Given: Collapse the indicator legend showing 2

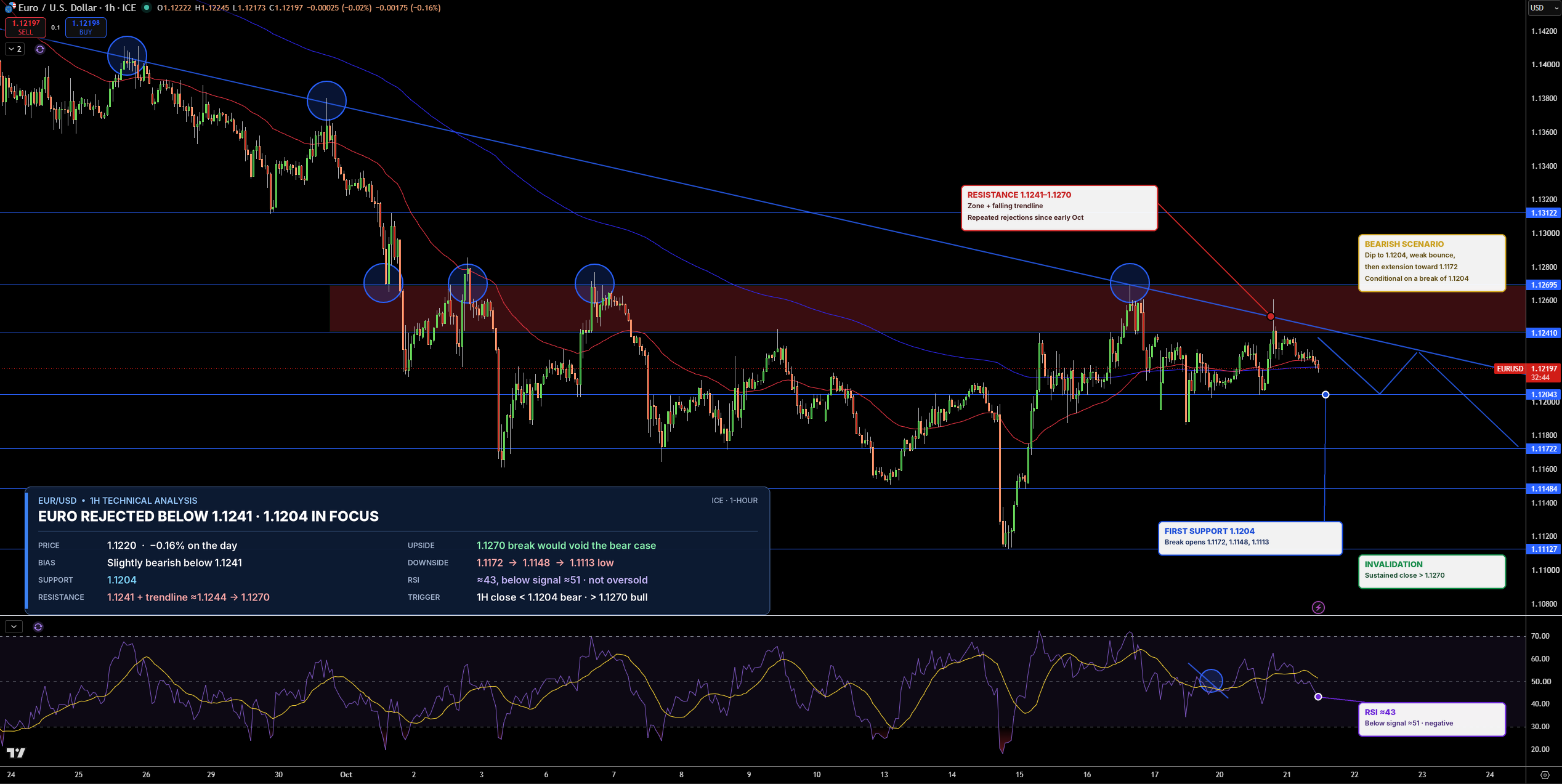Looking at the screenshot, I should (15, 49).
